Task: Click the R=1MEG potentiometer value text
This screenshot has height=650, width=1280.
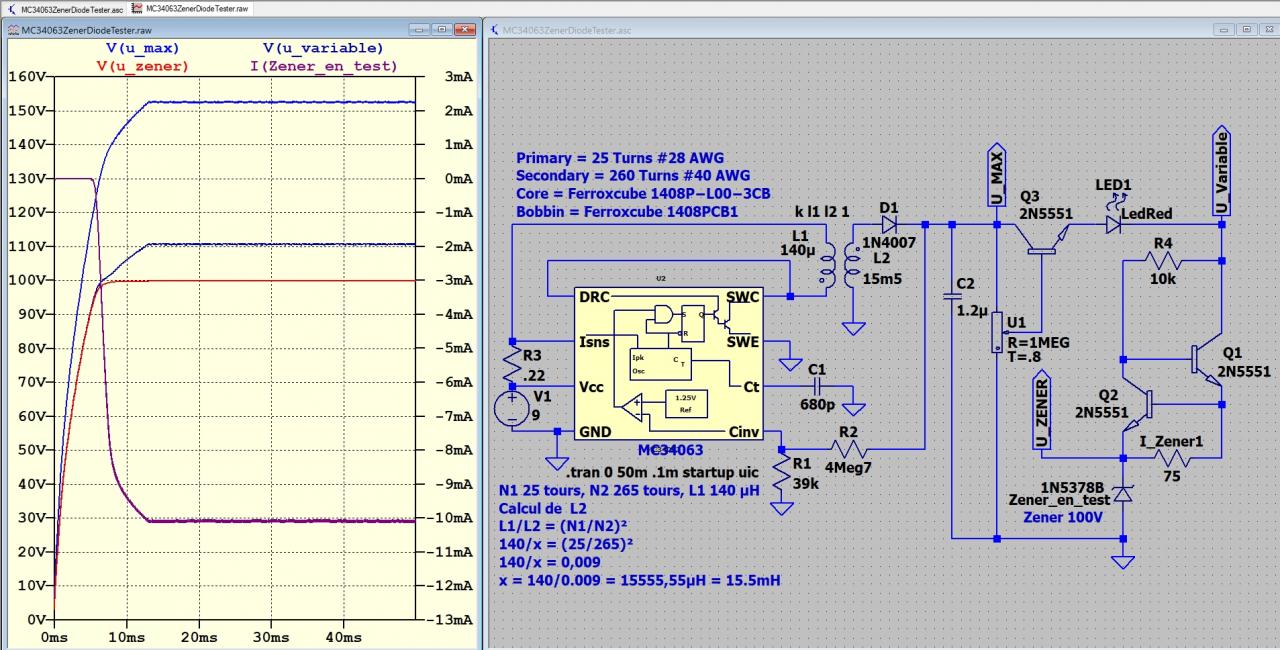Action: point(1039,342)
